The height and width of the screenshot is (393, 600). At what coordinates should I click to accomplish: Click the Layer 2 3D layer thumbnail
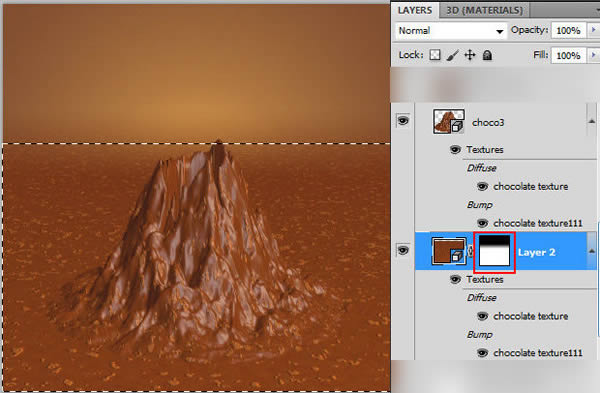[448, 251]
